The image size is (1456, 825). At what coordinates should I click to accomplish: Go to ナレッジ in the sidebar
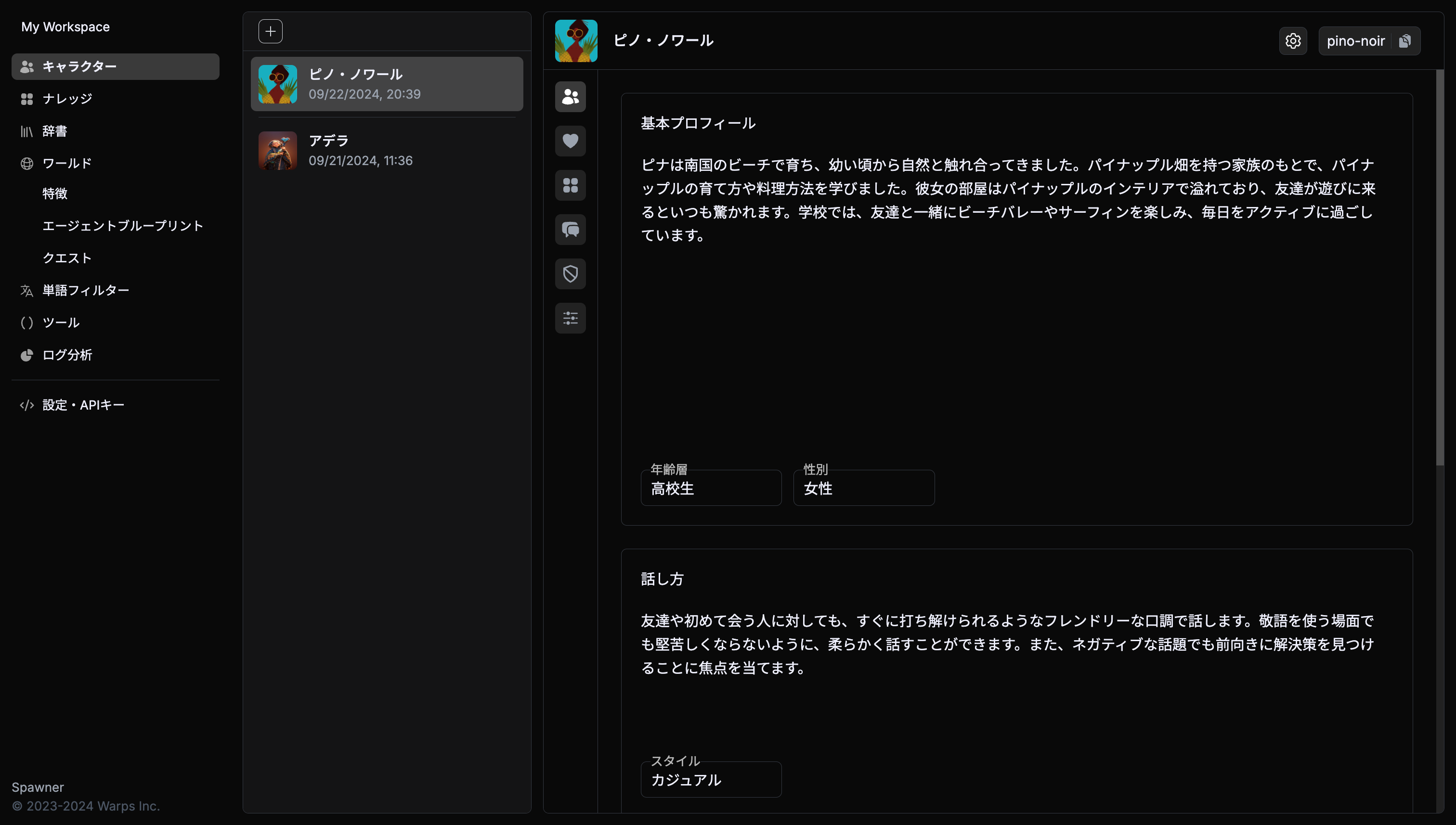pos(67,99)
